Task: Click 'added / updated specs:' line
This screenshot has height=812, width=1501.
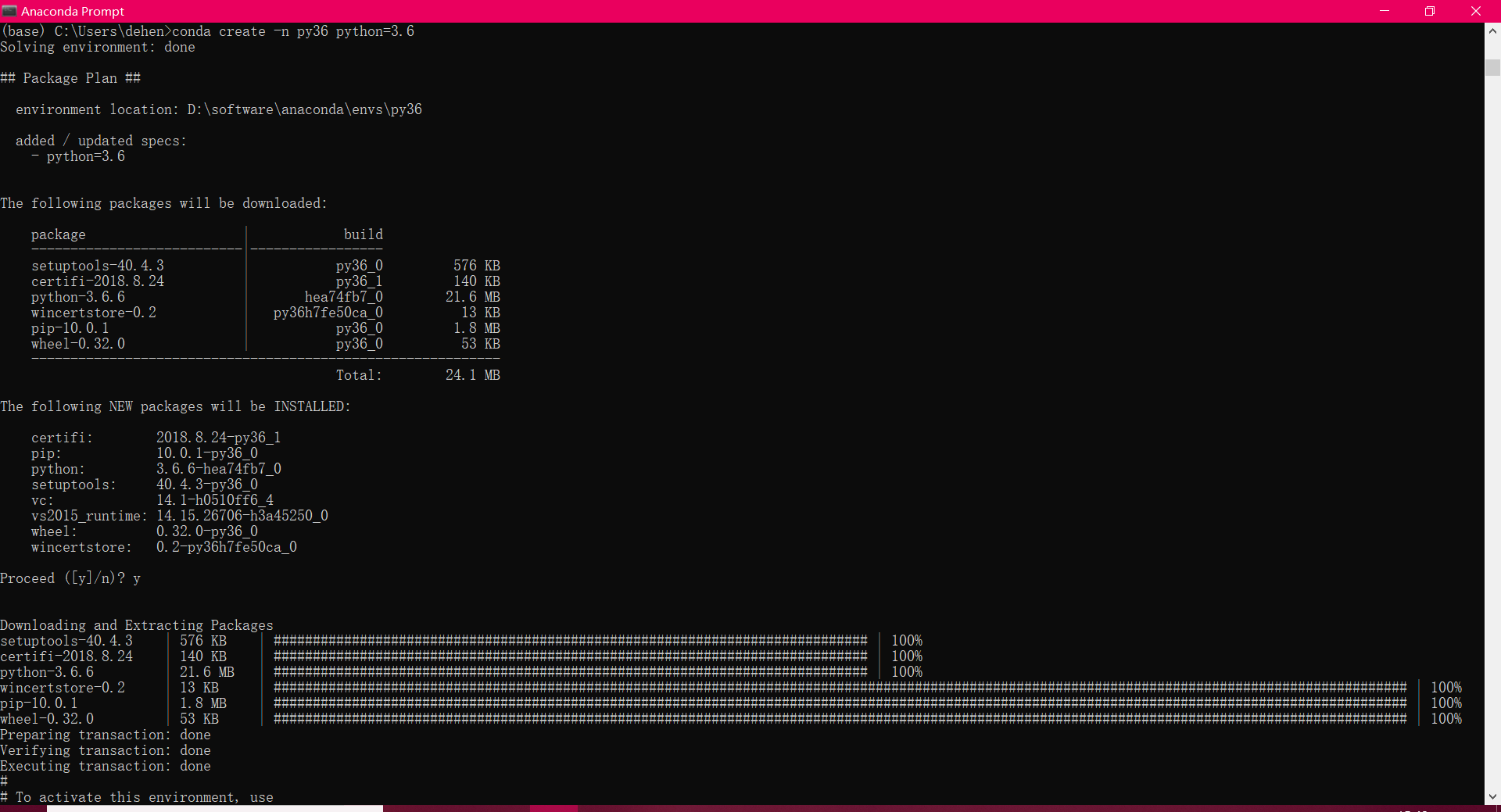Action: 101,141
